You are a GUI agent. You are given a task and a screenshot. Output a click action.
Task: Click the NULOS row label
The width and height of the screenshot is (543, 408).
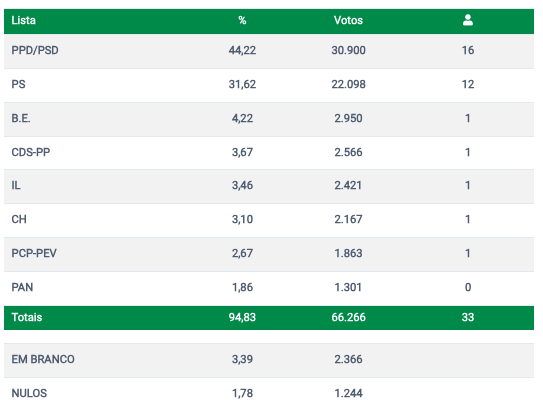coord(29,393)
